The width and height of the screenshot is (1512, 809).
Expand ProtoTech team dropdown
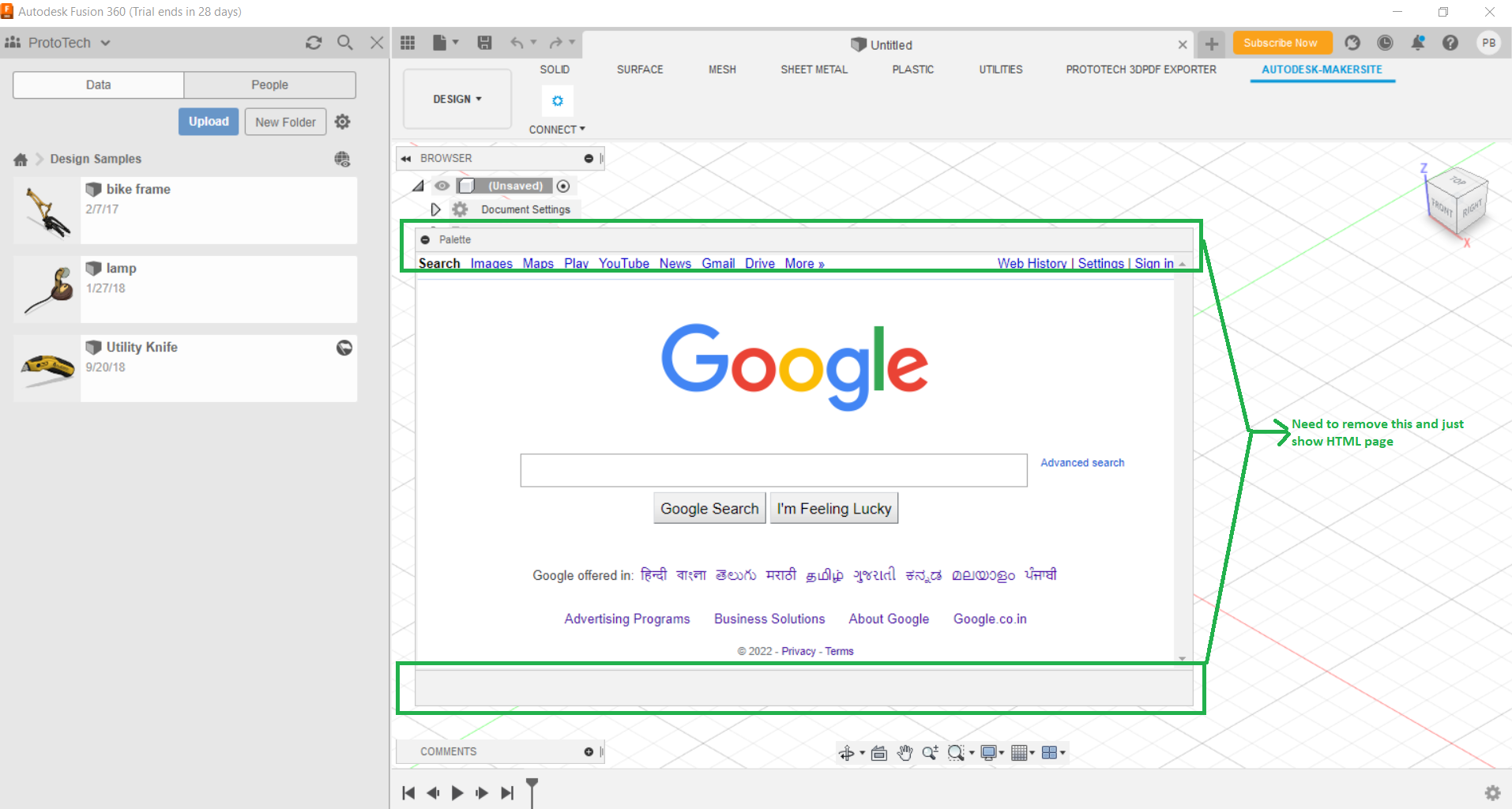pos(105,43)
